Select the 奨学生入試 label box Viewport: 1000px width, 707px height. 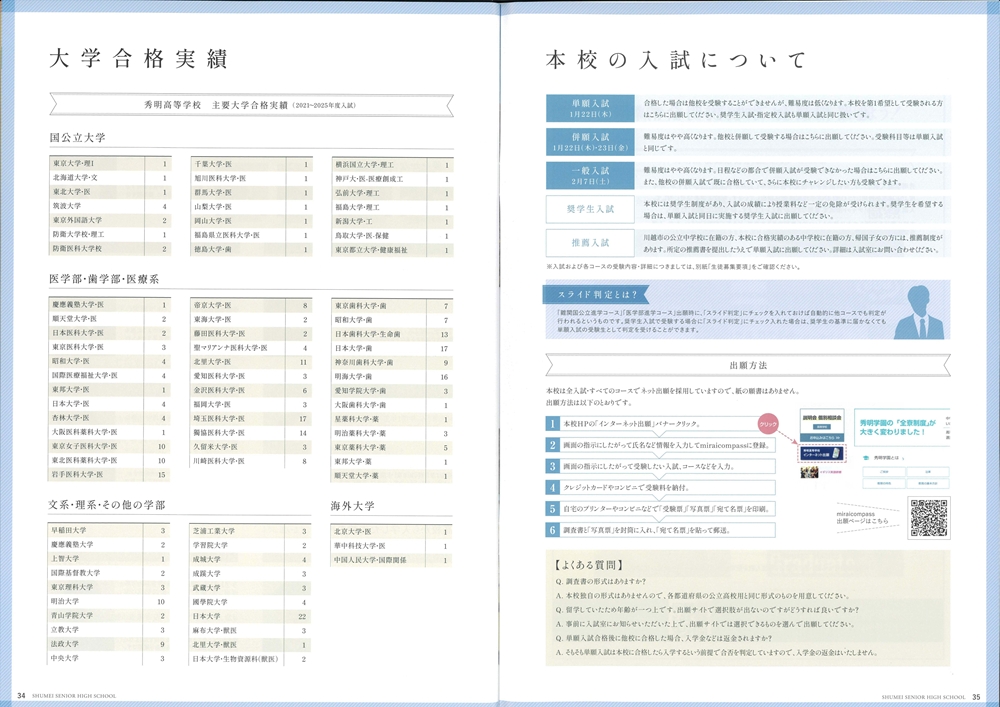[x=590, y=209]
